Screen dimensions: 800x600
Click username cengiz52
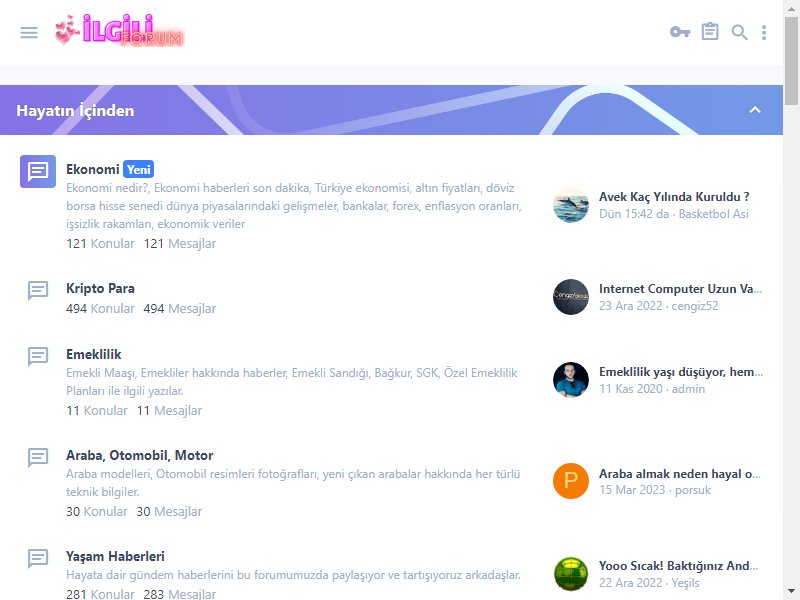pyautogui.click(x=694, y=306)
